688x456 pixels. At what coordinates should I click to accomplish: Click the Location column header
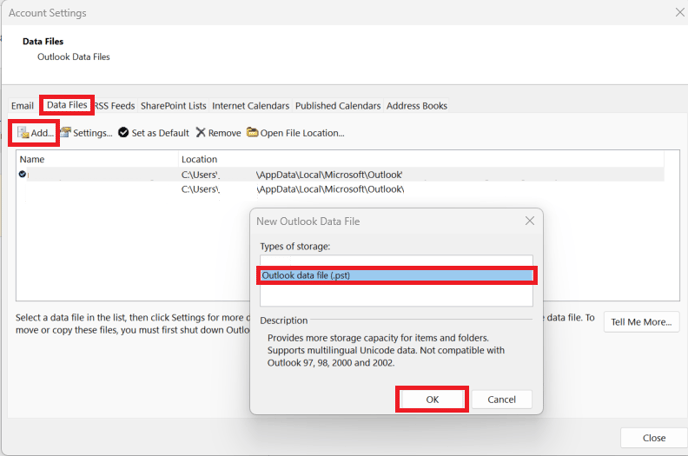[x=421, y=159]
